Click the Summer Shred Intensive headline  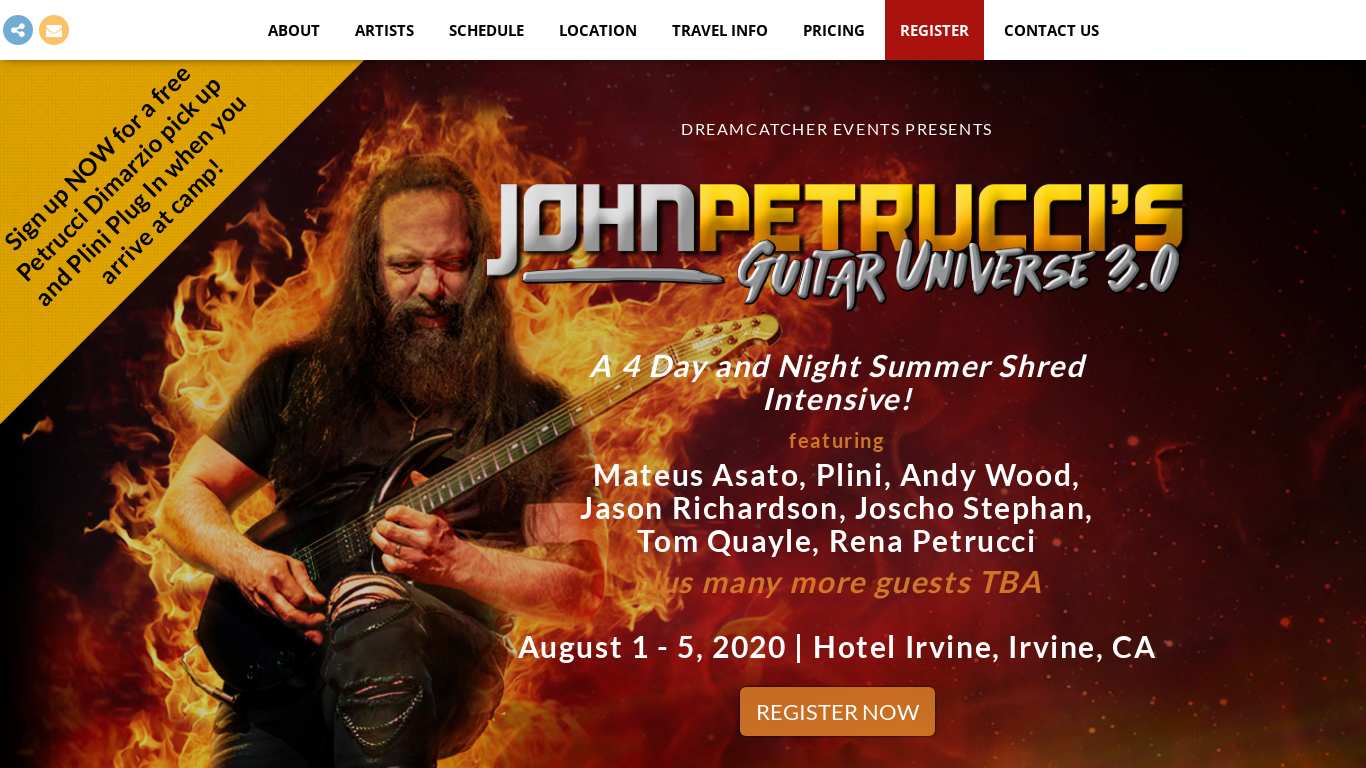click(x=837, y=382)
